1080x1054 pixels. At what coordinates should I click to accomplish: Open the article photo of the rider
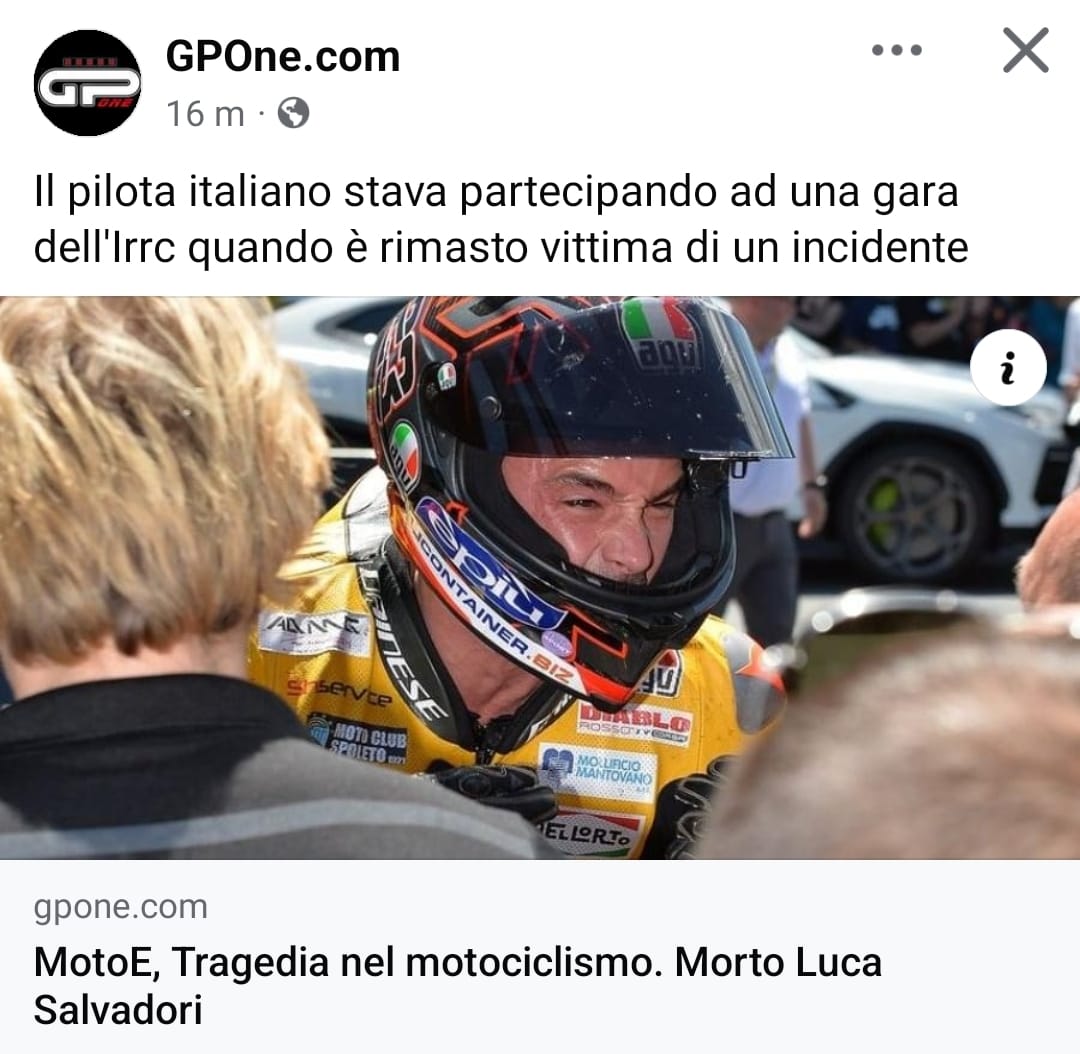540,577
